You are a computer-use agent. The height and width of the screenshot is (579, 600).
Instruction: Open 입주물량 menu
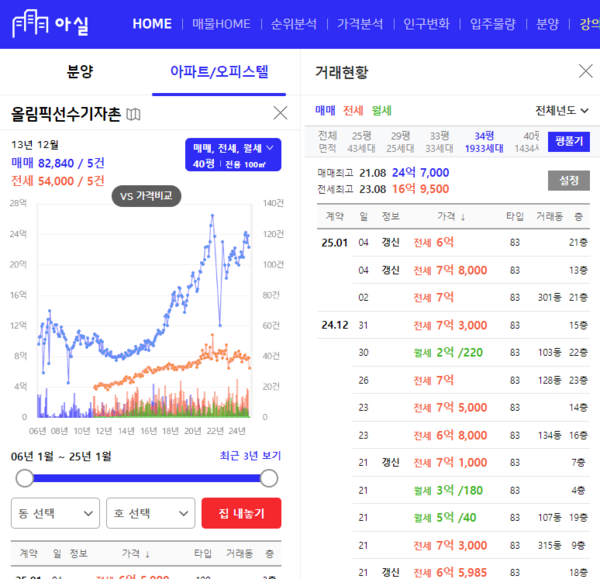(492, 24)
